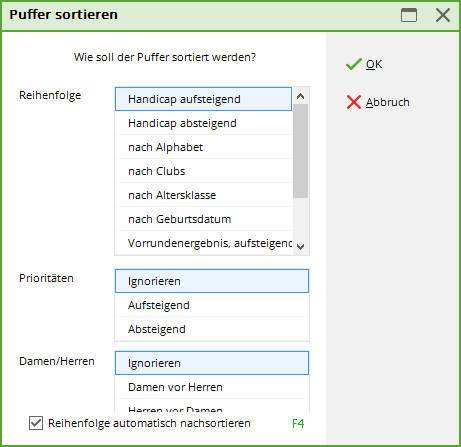Choose Damen vor Herren option

tap(212, 387)
